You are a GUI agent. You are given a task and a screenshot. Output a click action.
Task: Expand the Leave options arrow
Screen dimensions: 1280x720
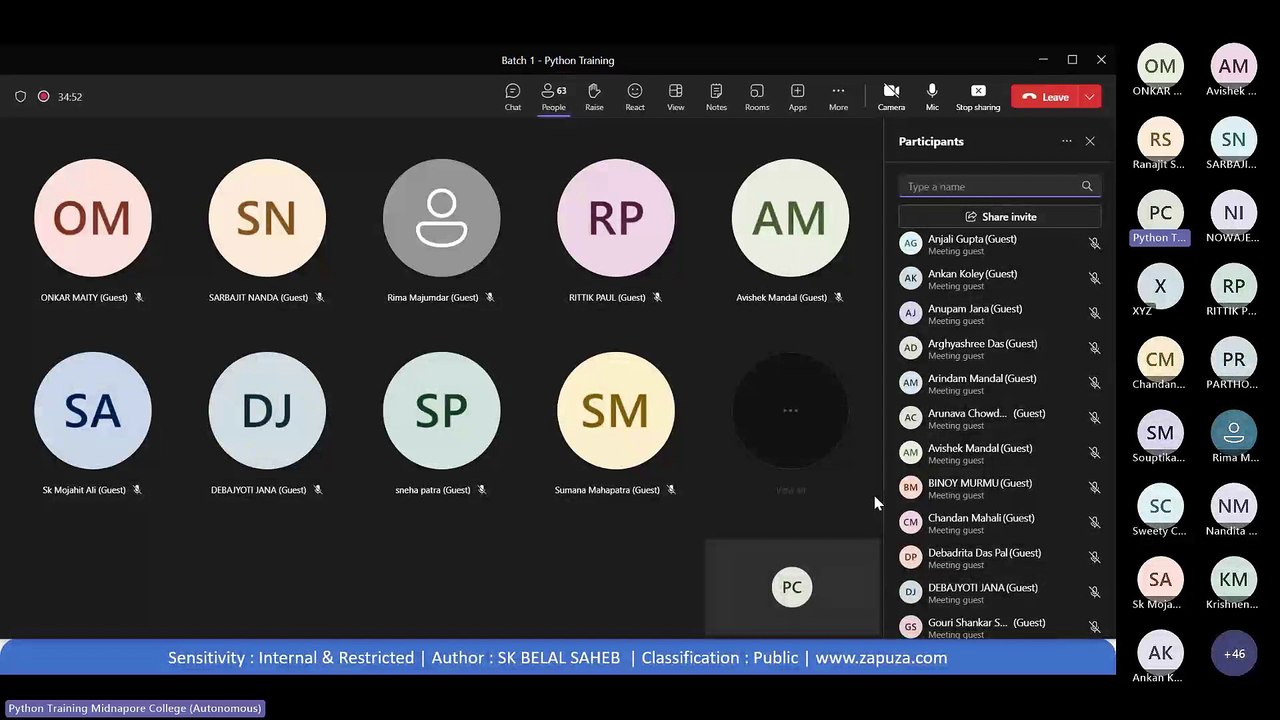(1090, 97)
